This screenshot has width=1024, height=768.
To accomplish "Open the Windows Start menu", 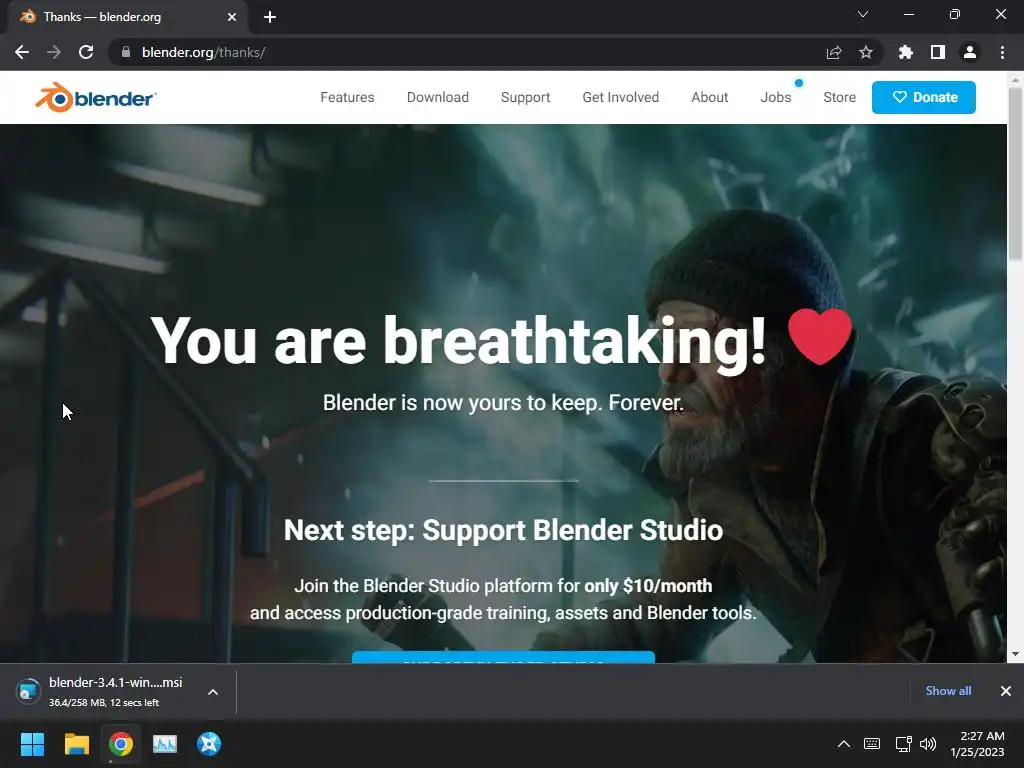I will 32,744.
